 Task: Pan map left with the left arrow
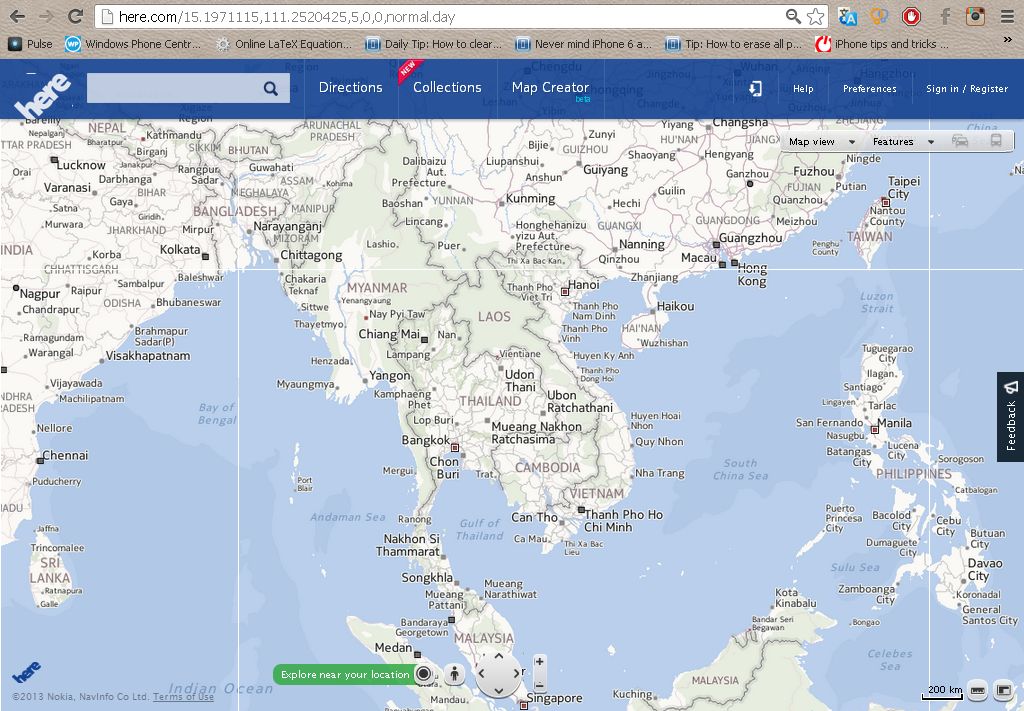pyautogui.click(x=482, y=673)
